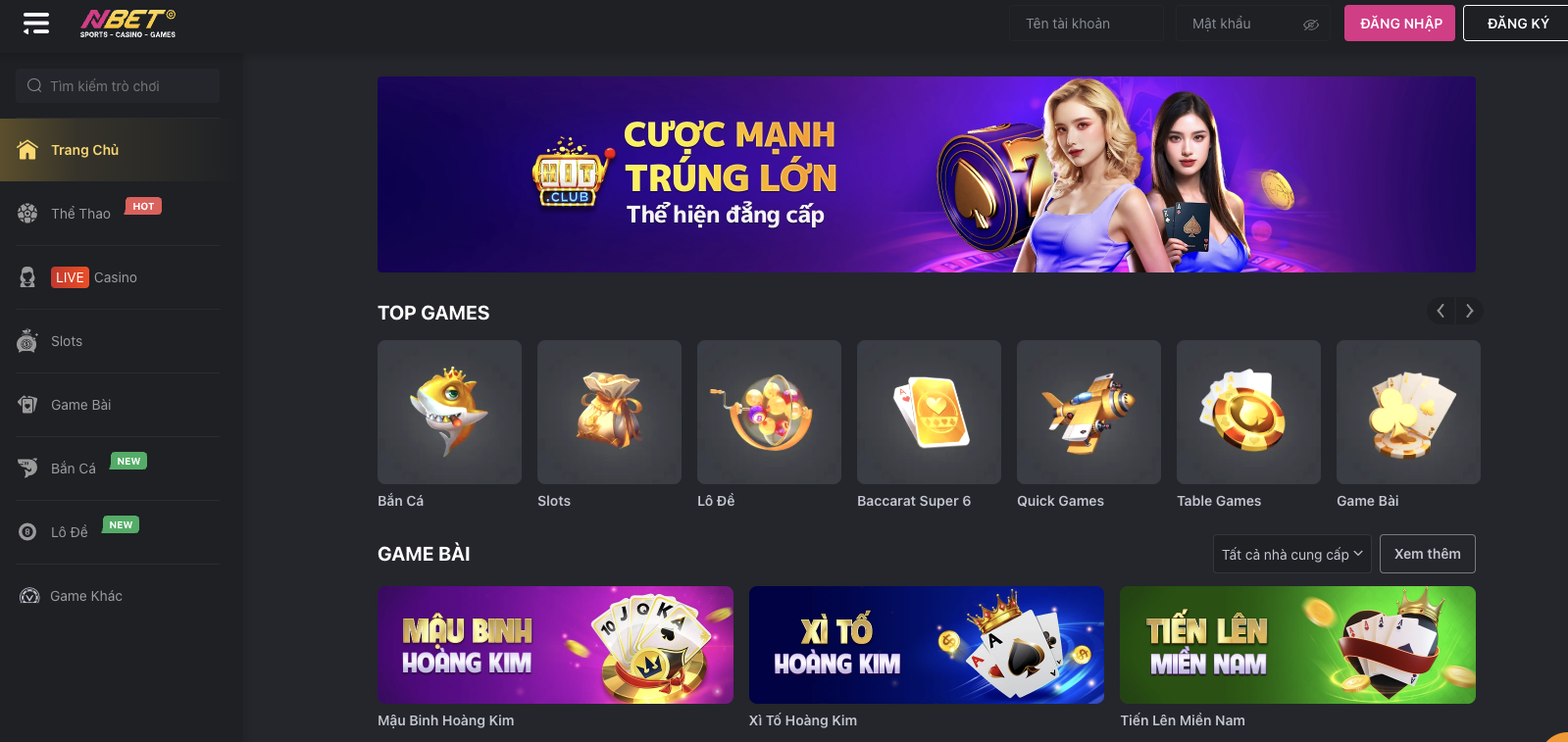Click the Xem thêm button

(x=1427, y=554)
